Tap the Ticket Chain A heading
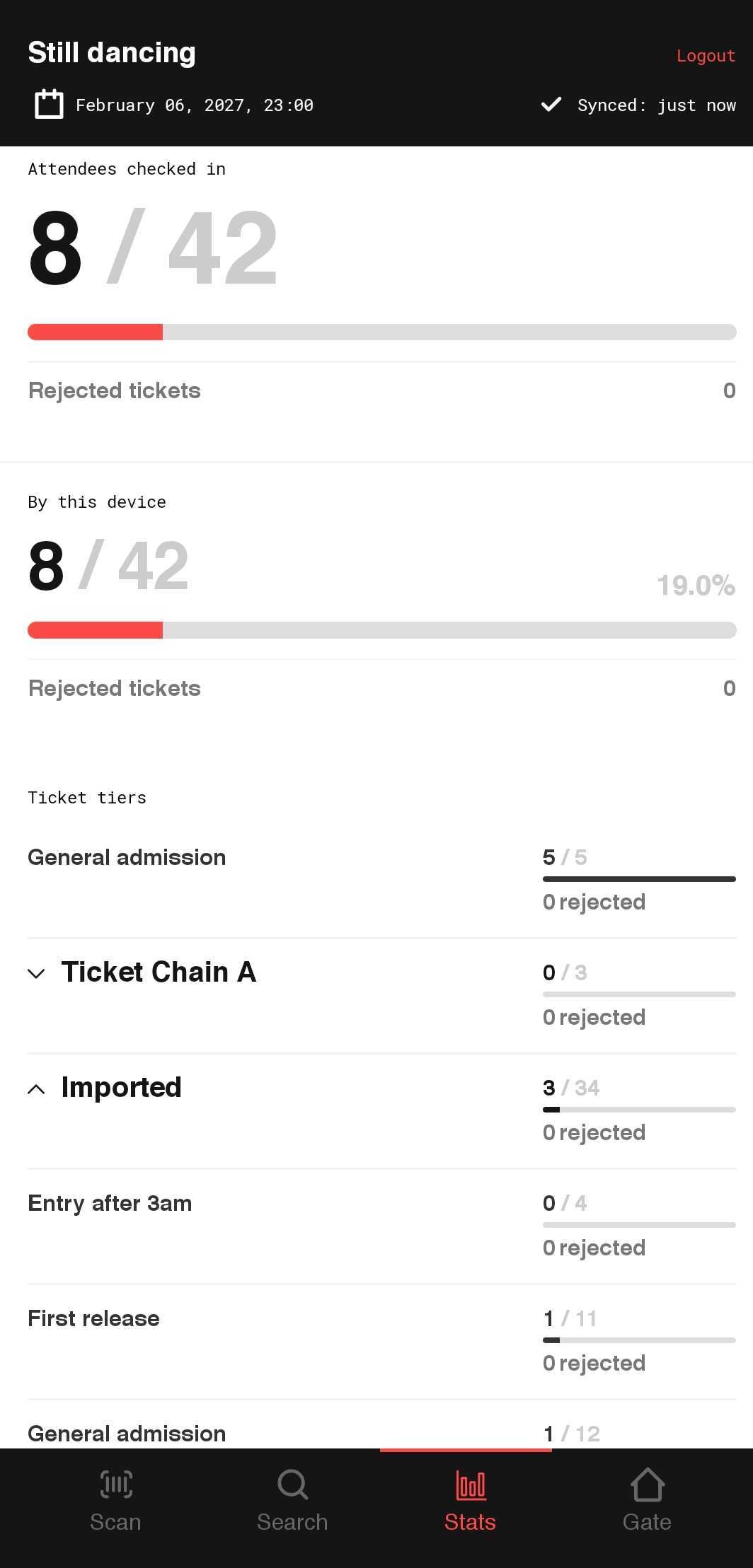 (159, 972)
